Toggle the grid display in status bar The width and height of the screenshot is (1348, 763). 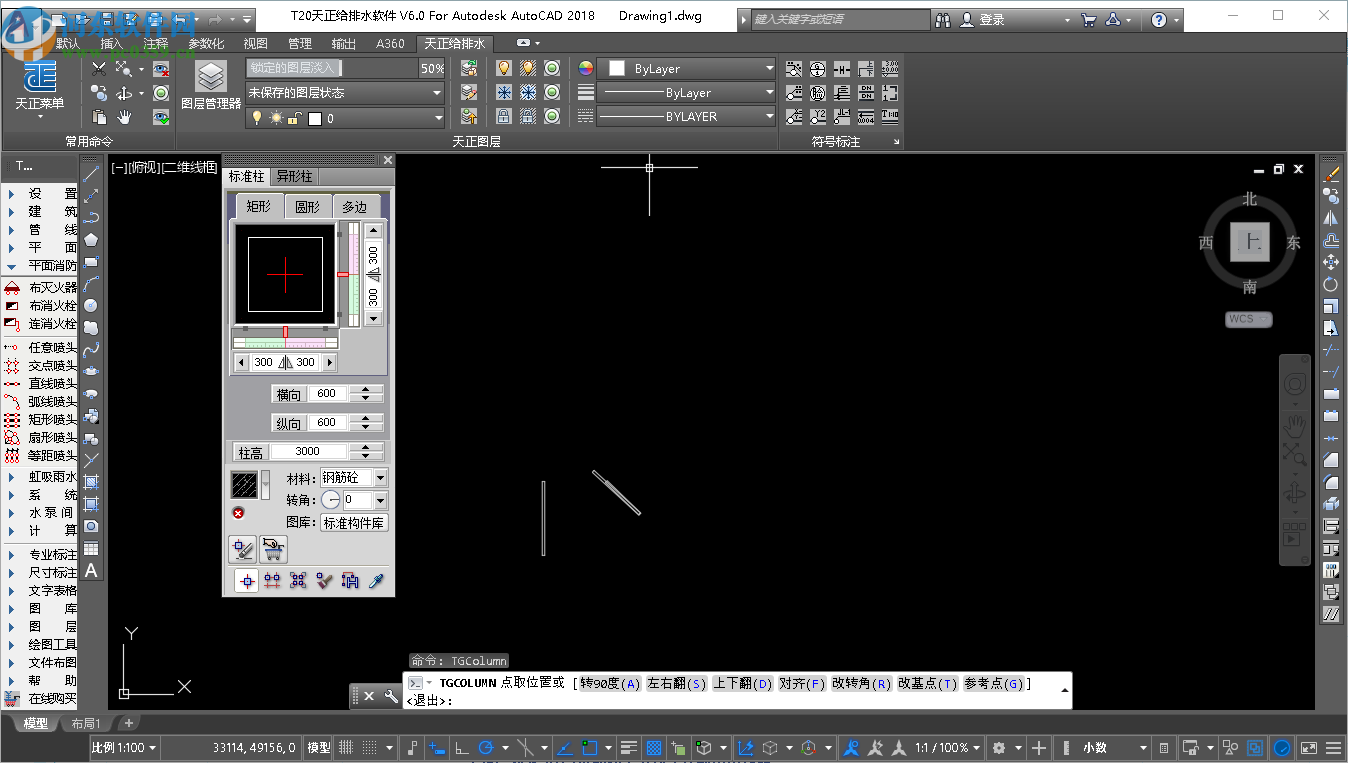tap(346, 747)
